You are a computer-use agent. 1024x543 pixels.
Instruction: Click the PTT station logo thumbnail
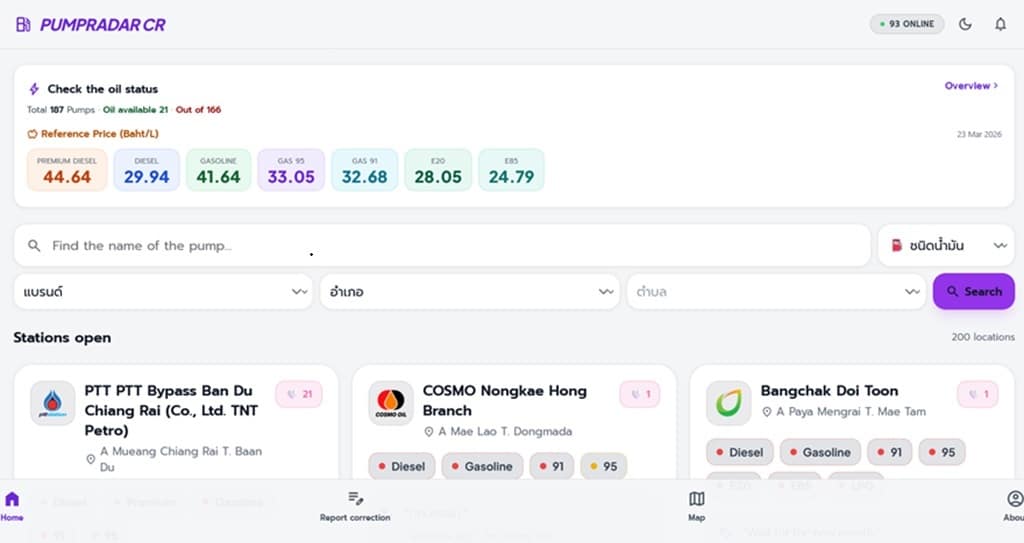(x=52, y=403)
